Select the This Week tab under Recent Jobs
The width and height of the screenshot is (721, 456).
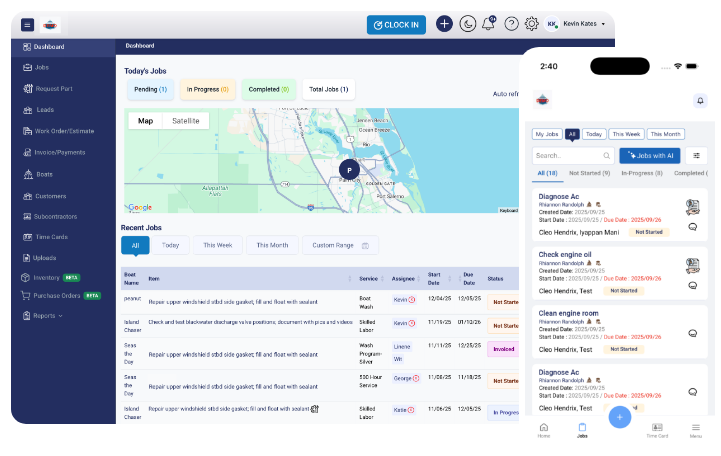tap(217, 245)
